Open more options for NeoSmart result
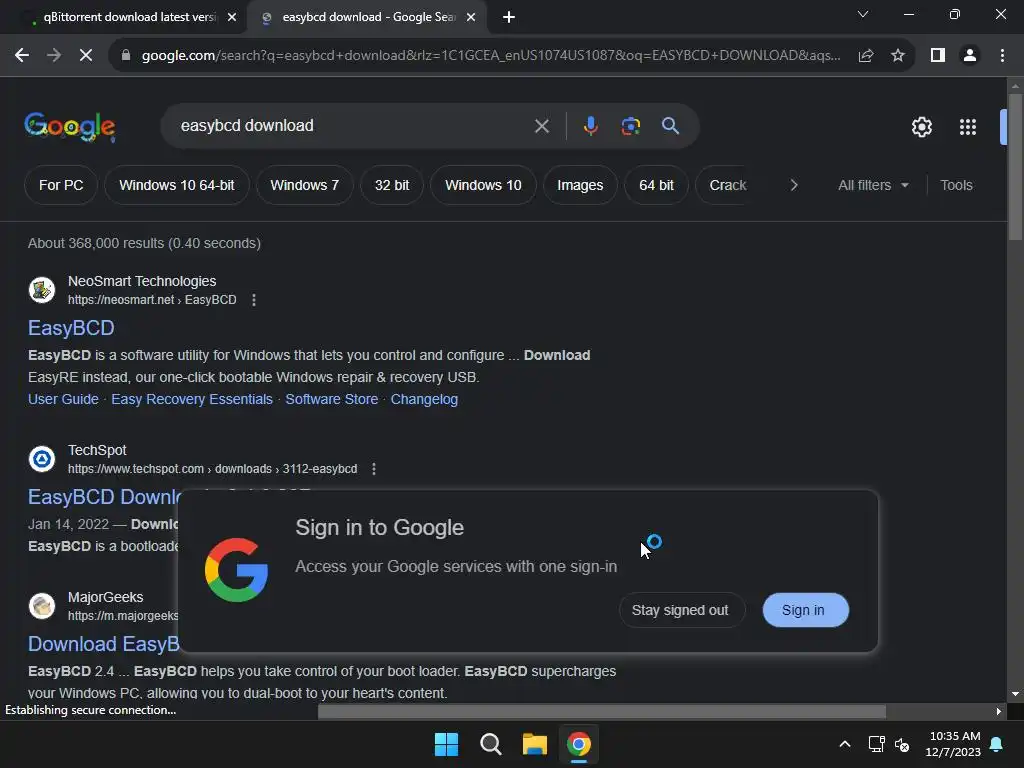The width and height of the screenshot is (1024, 768). click(x=254, y=300)
